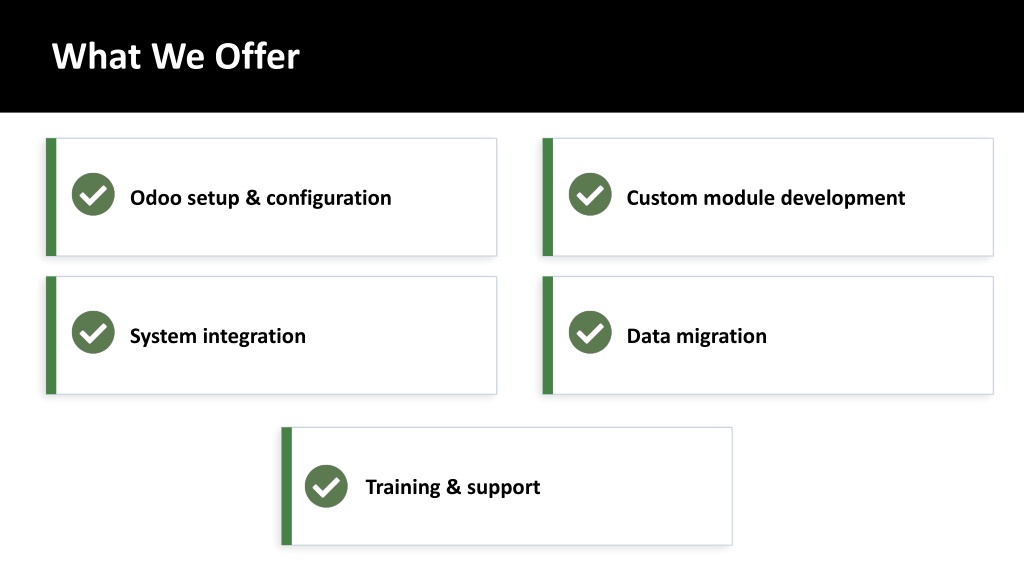Click the checkmark icon beside Odoo setup & configuration
The height and width of the screenshot is (576, 1024).
coord(93,195)
